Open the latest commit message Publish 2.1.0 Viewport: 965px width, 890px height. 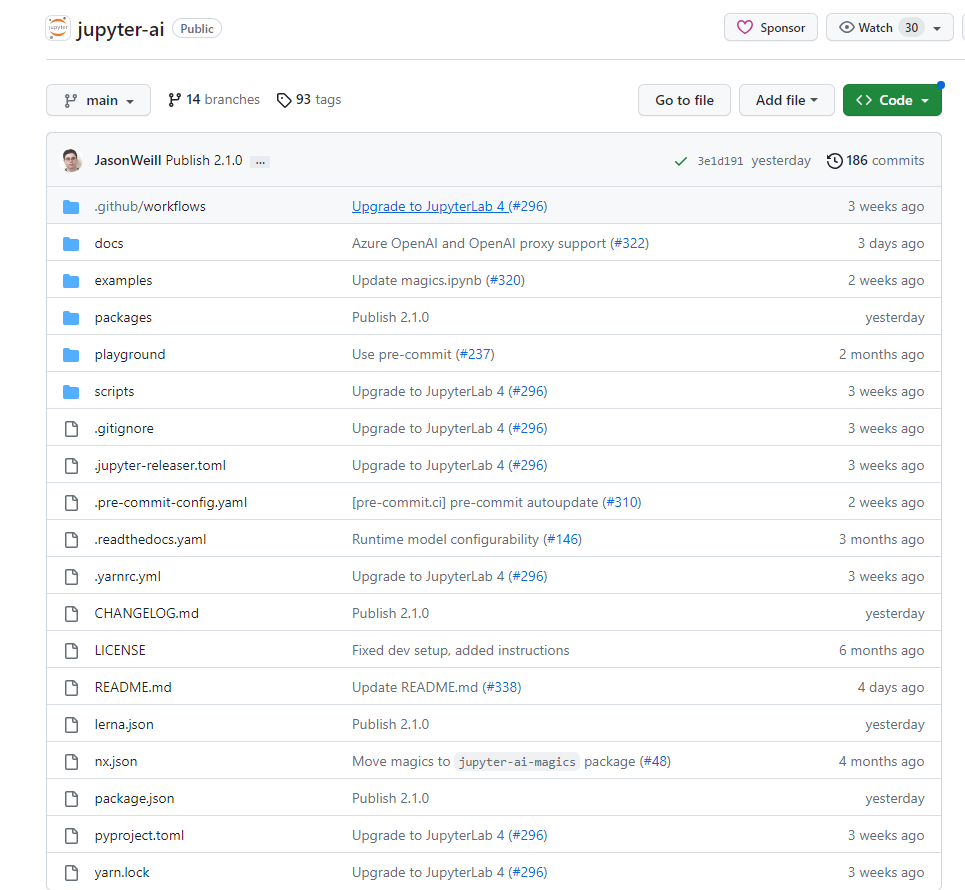tap(204, 161)
